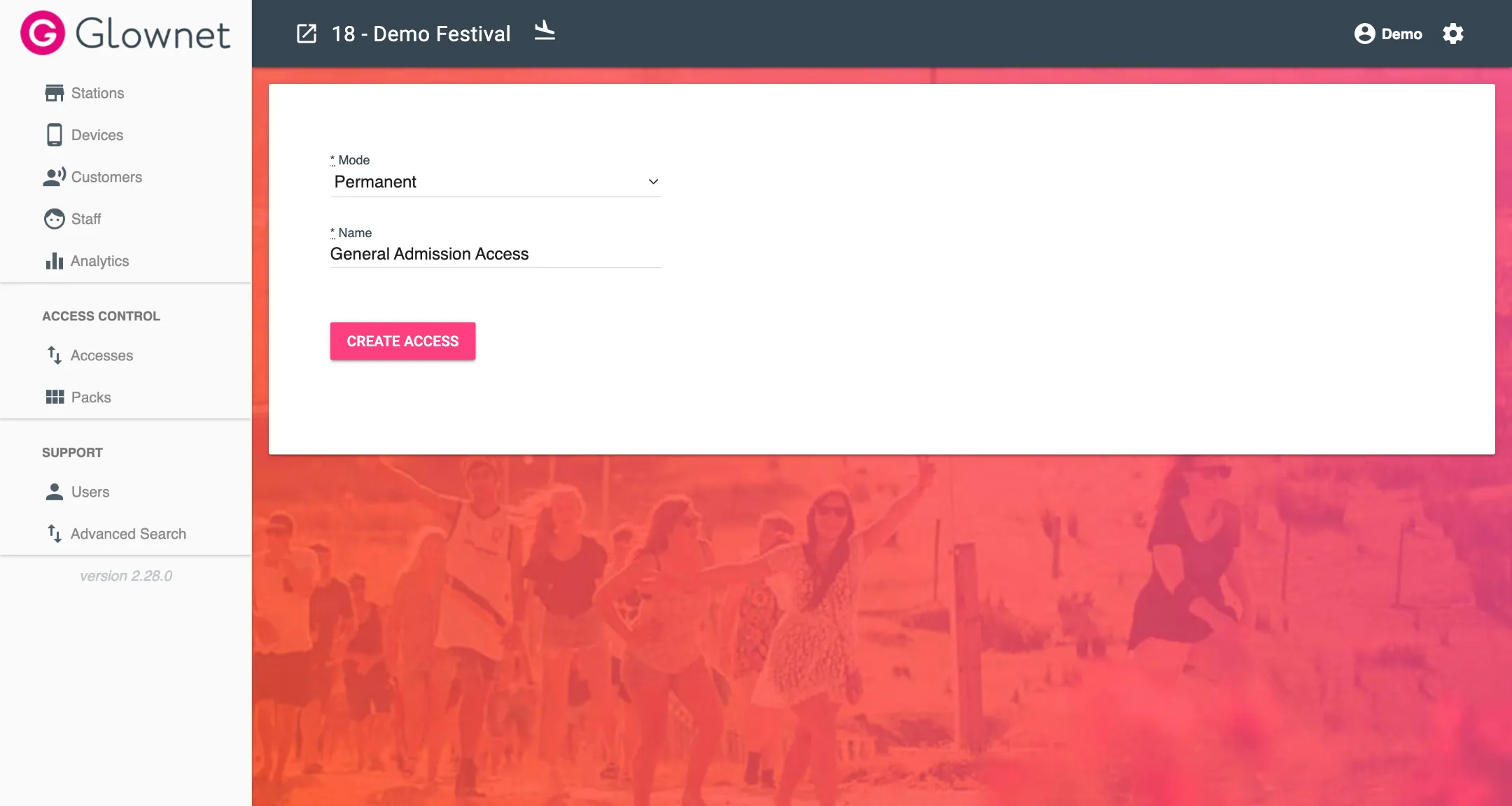
Task: Click the version 2.28.0 text
Action: point(126,576)
